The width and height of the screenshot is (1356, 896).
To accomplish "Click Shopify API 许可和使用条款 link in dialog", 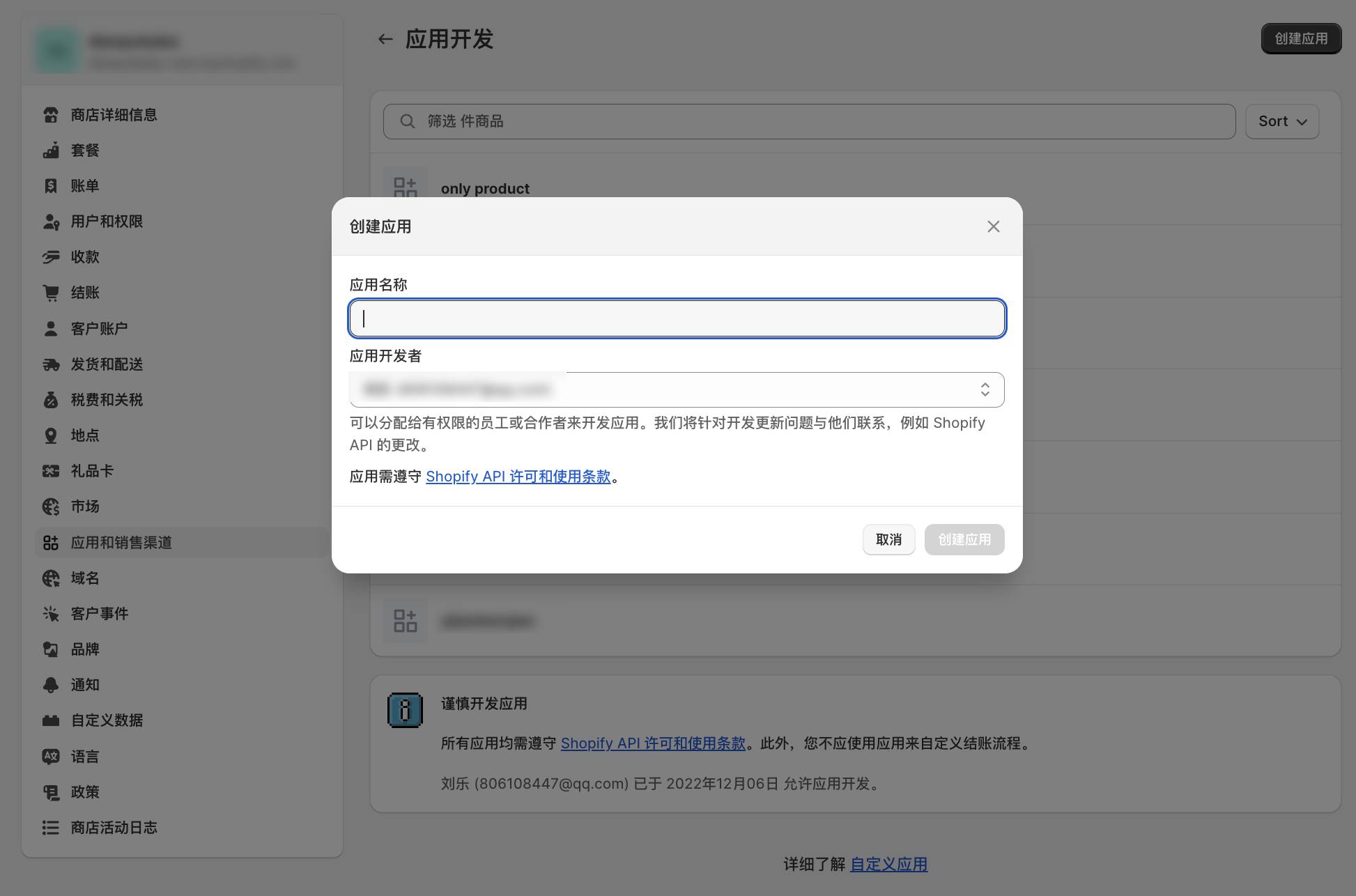I will 518,477.
